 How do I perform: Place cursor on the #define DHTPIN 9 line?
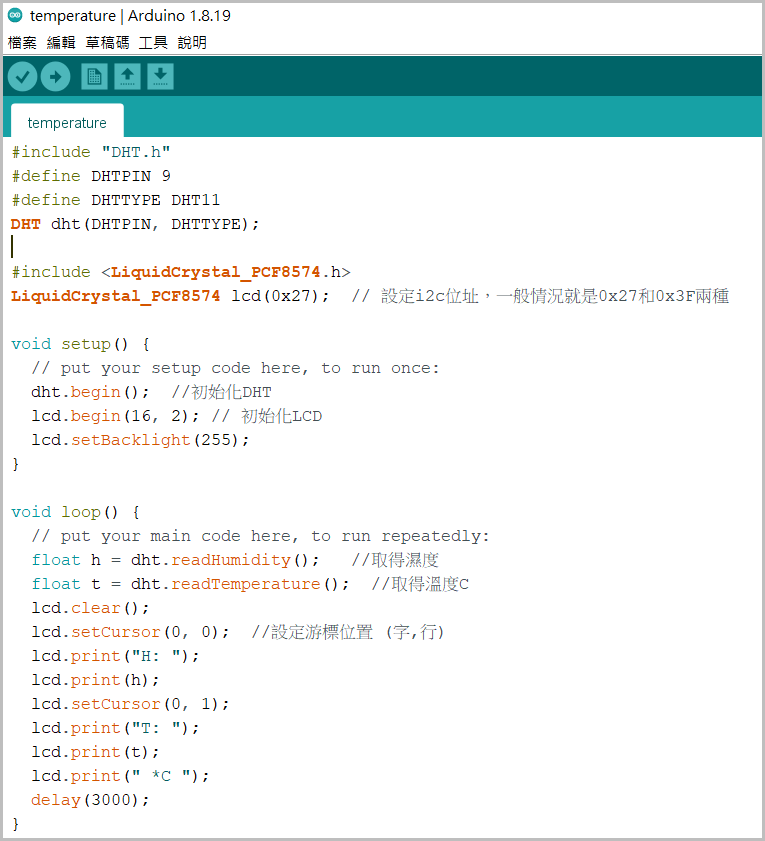[x=91, y=176]
